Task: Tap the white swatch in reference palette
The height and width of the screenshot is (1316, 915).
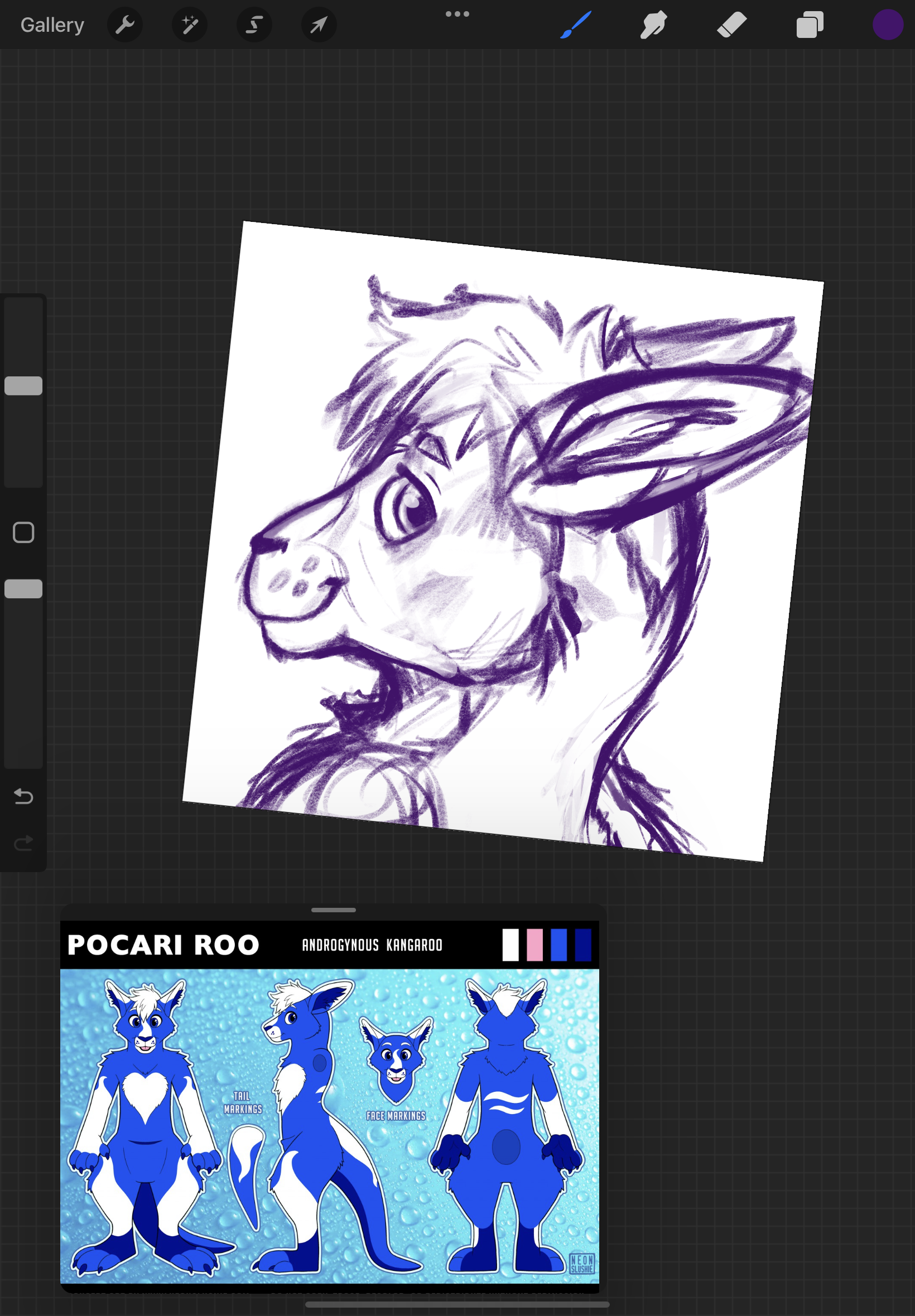Action: pos(511,945)
